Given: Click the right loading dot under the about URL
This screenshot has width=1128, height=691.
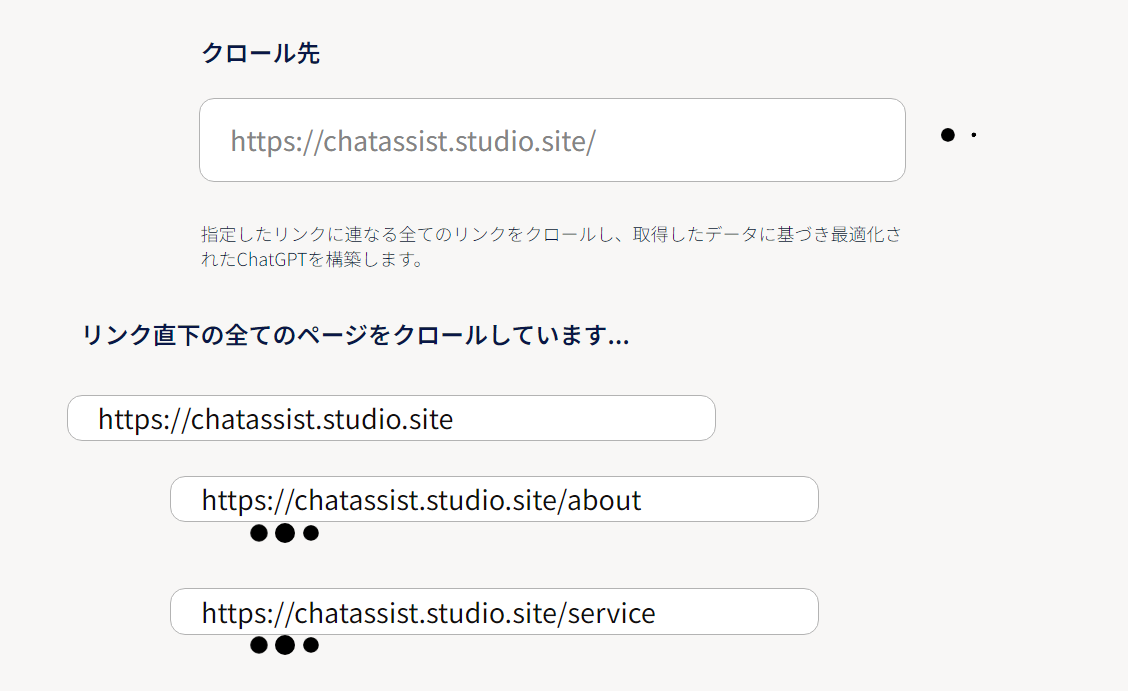Looking at the screenshot, I should click(311, 533).
